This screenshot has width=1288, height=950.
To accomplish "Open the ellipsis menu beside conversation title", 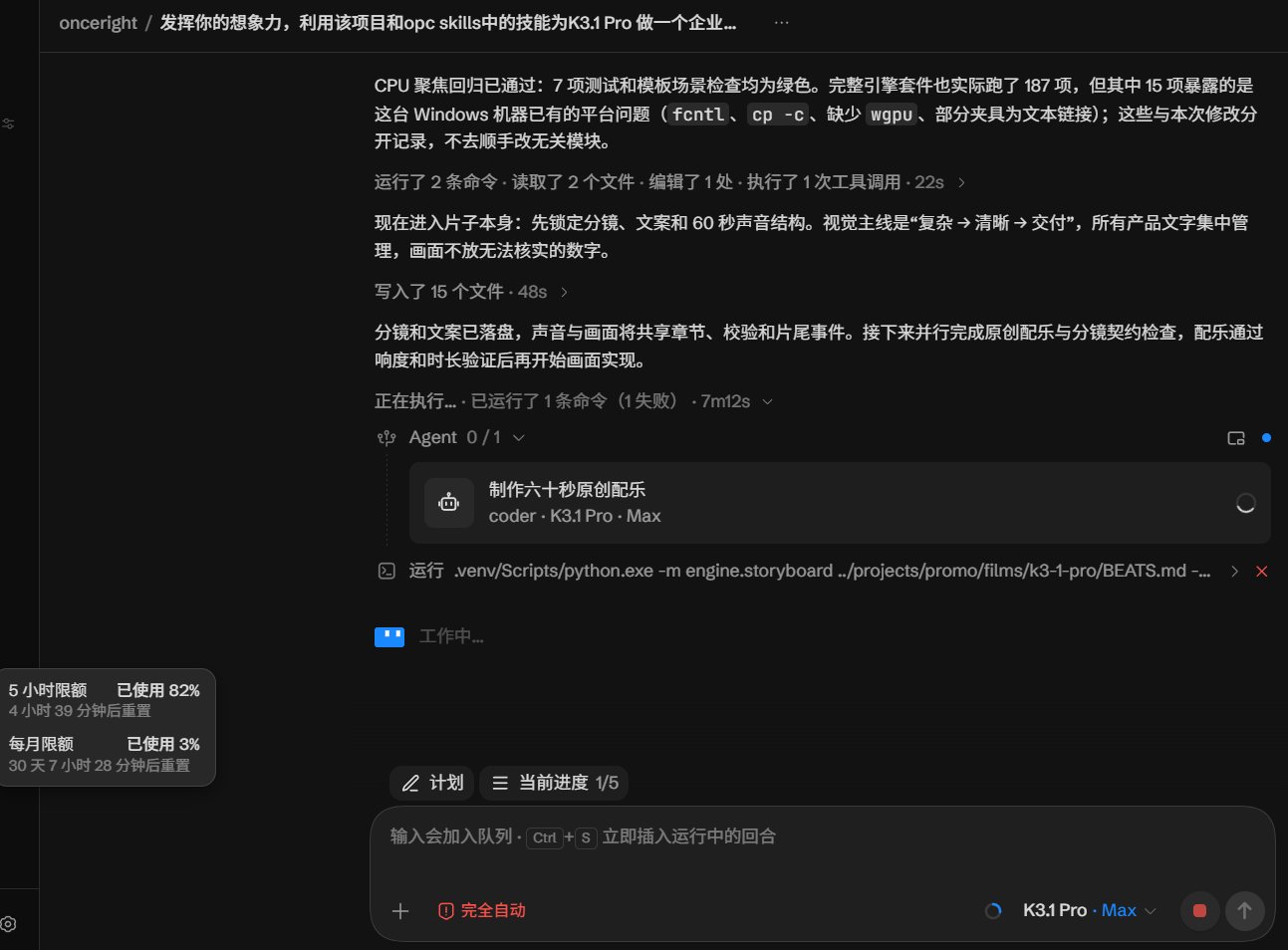I will (x=781, y=23).
